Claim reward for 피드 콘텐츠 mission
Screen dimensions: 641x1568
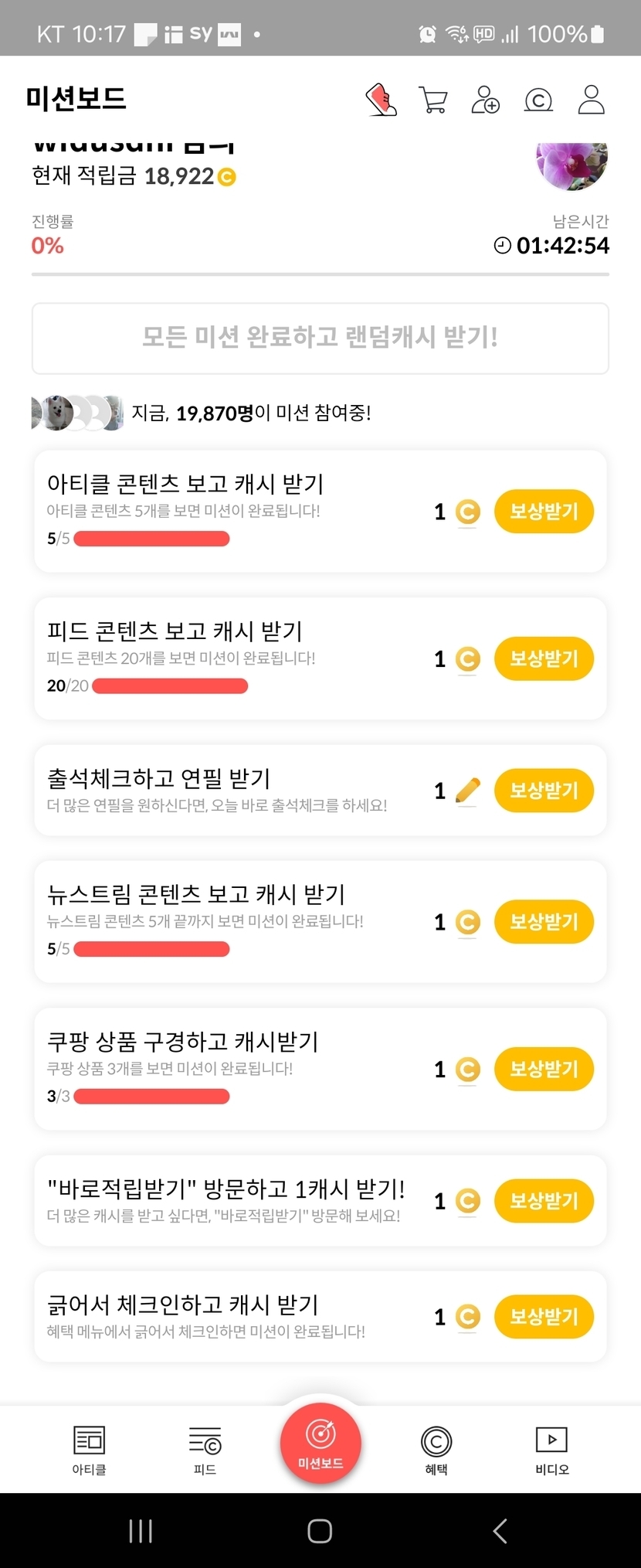click(x=544, y=658)
